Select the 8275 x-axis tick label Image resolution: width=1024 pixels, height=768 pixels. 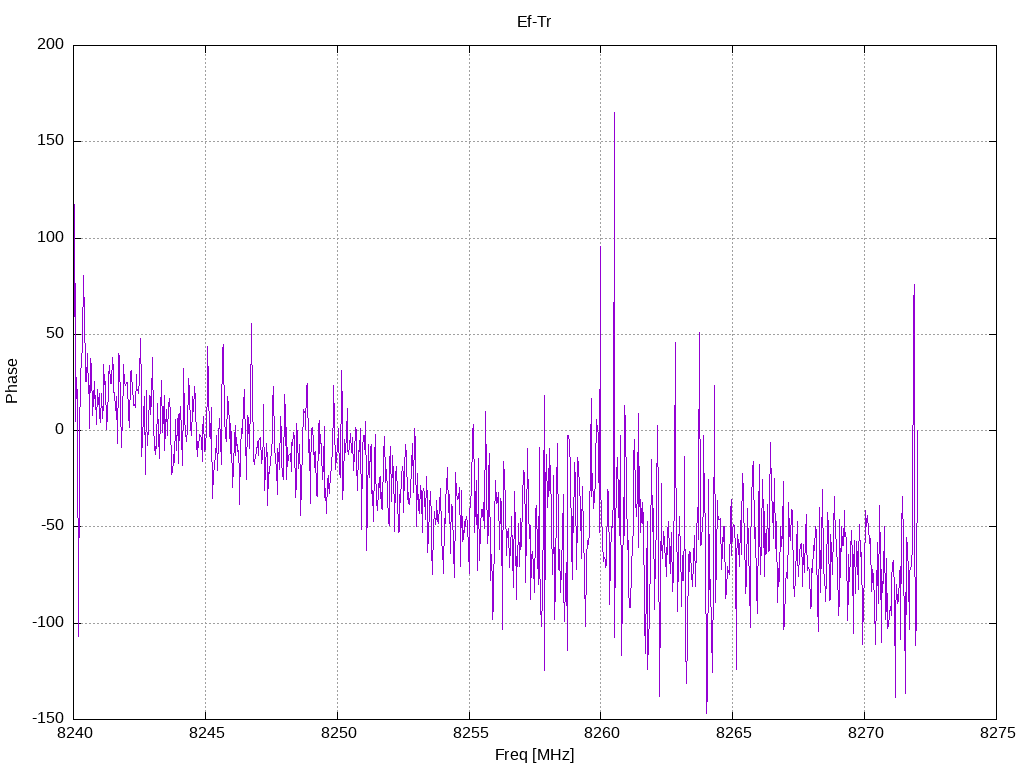pyautogui.click(x=998, y=733)
